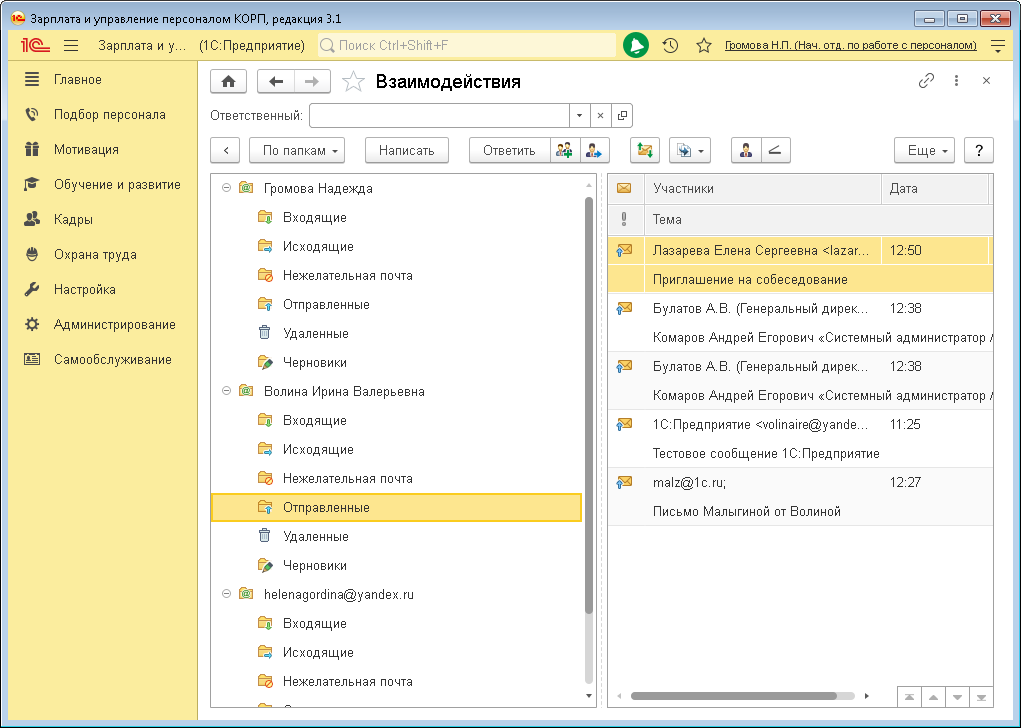Click the notifications bell icon
The width and height of the screenshot is (1021, 728).
pyautogui.click(x=635, y=45)
